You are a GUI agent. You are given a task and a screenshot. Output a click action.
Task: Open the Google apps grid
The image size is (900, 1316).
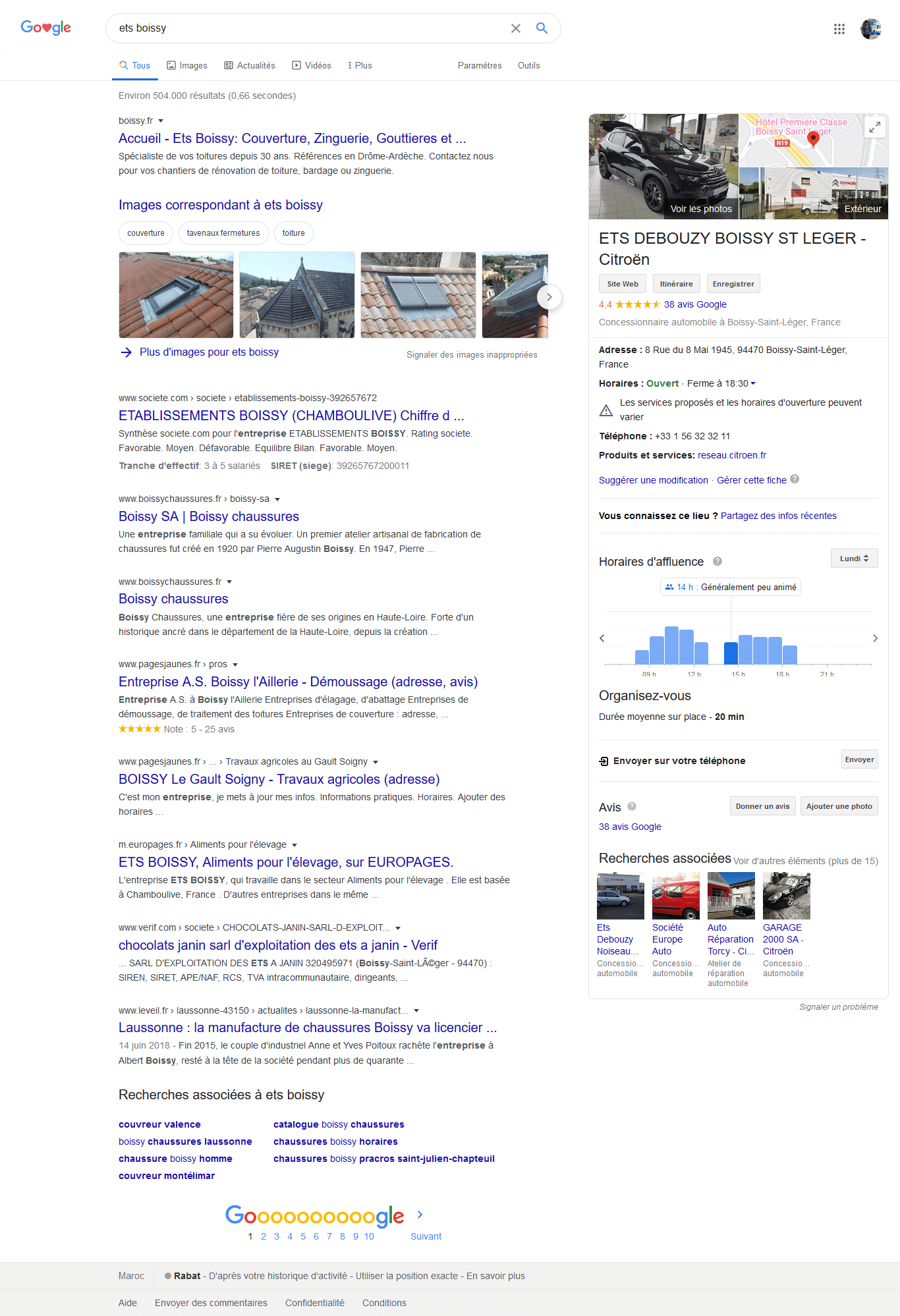tap(839, 29)
